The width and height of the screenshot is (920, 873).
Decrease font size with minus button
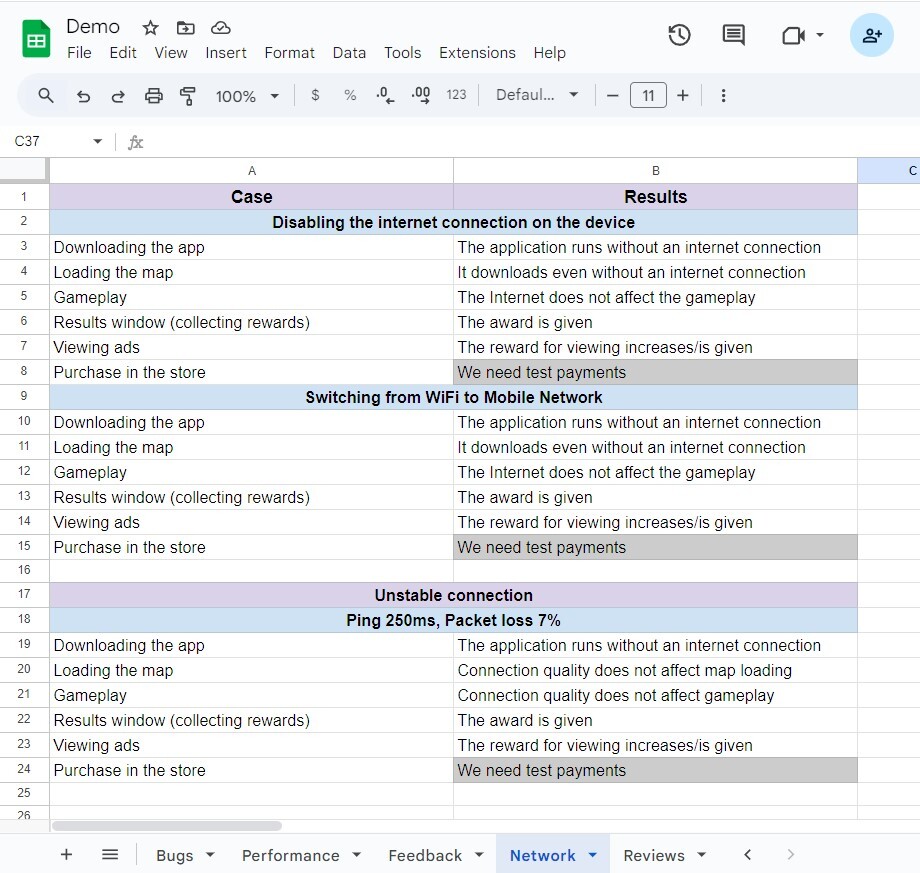pos(613,96)
